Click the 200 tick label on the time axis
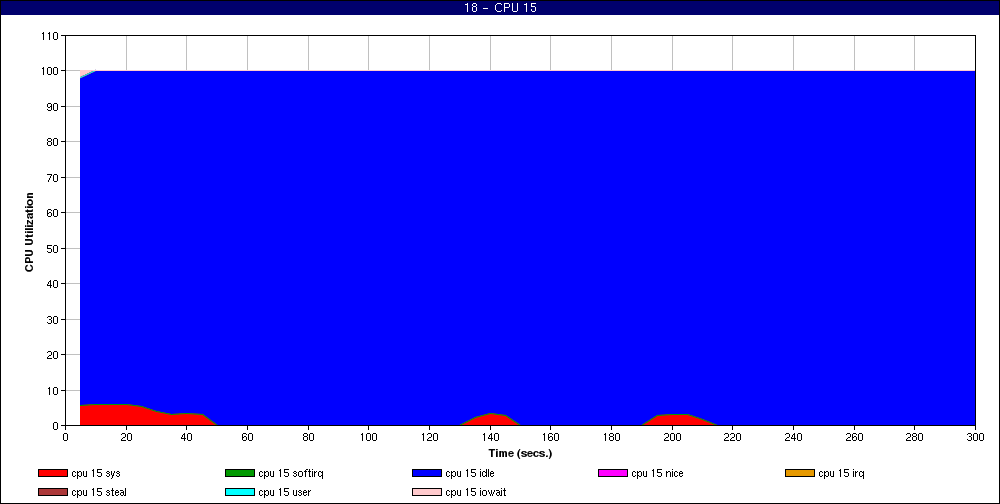Viewport: 1000px width, 504px height. coord(672,438)
